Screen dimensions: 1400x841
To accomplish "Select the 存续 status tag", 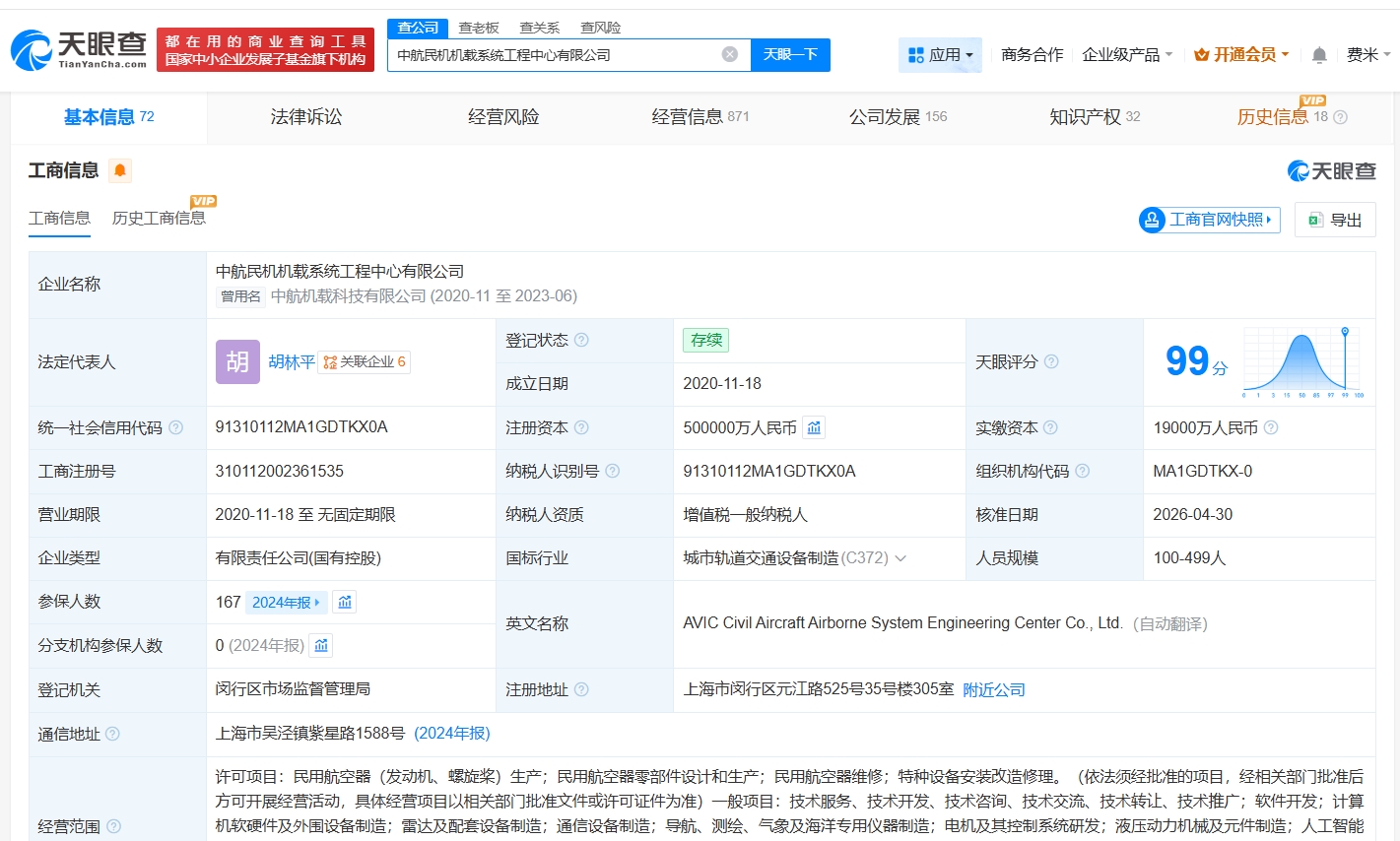I will [706, 340].
